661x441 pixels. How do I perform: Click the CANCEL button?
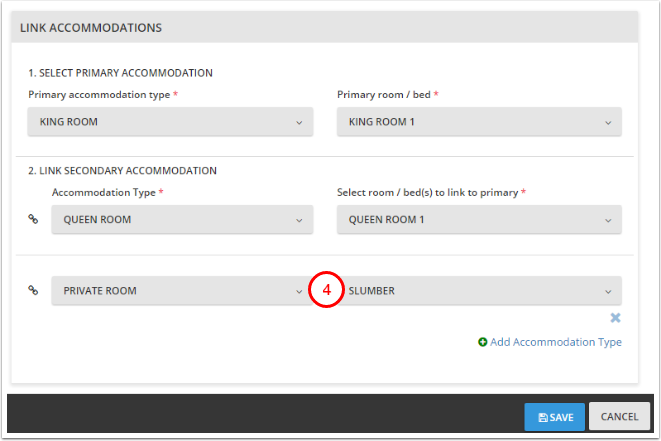(x=619, y=417)
